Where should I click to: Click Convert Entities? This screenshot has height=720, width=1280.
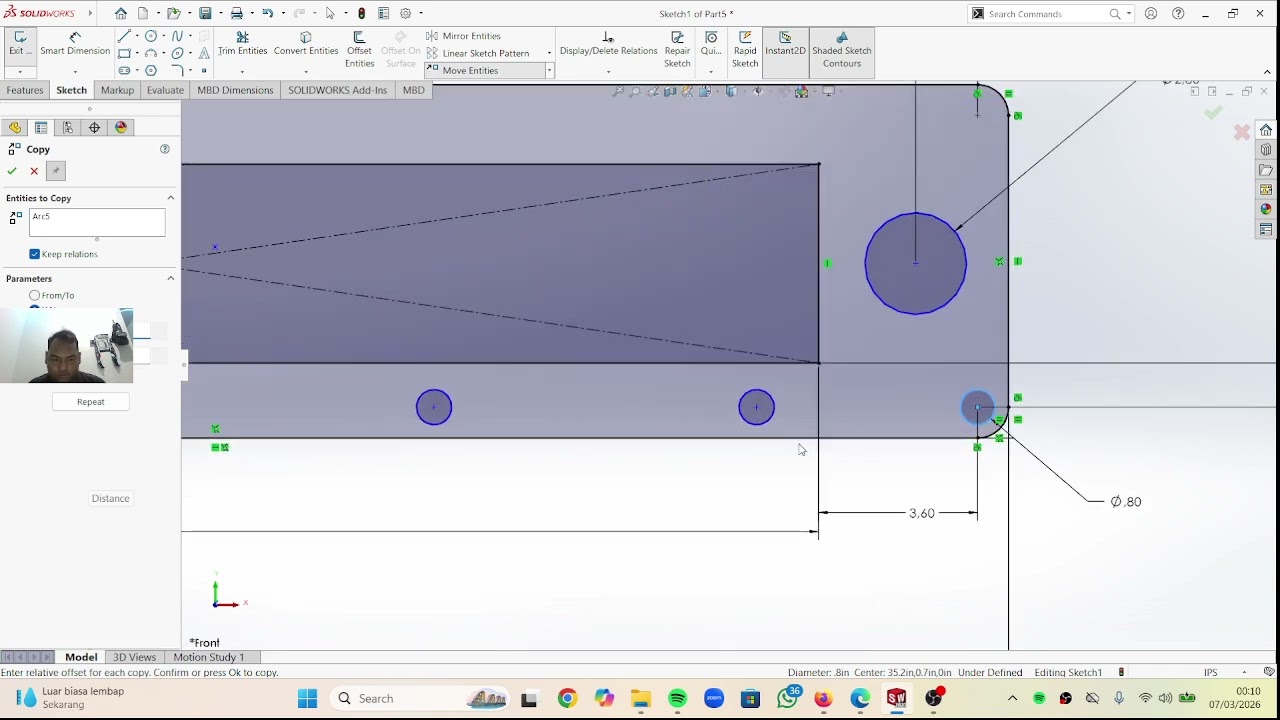point(306,44)
